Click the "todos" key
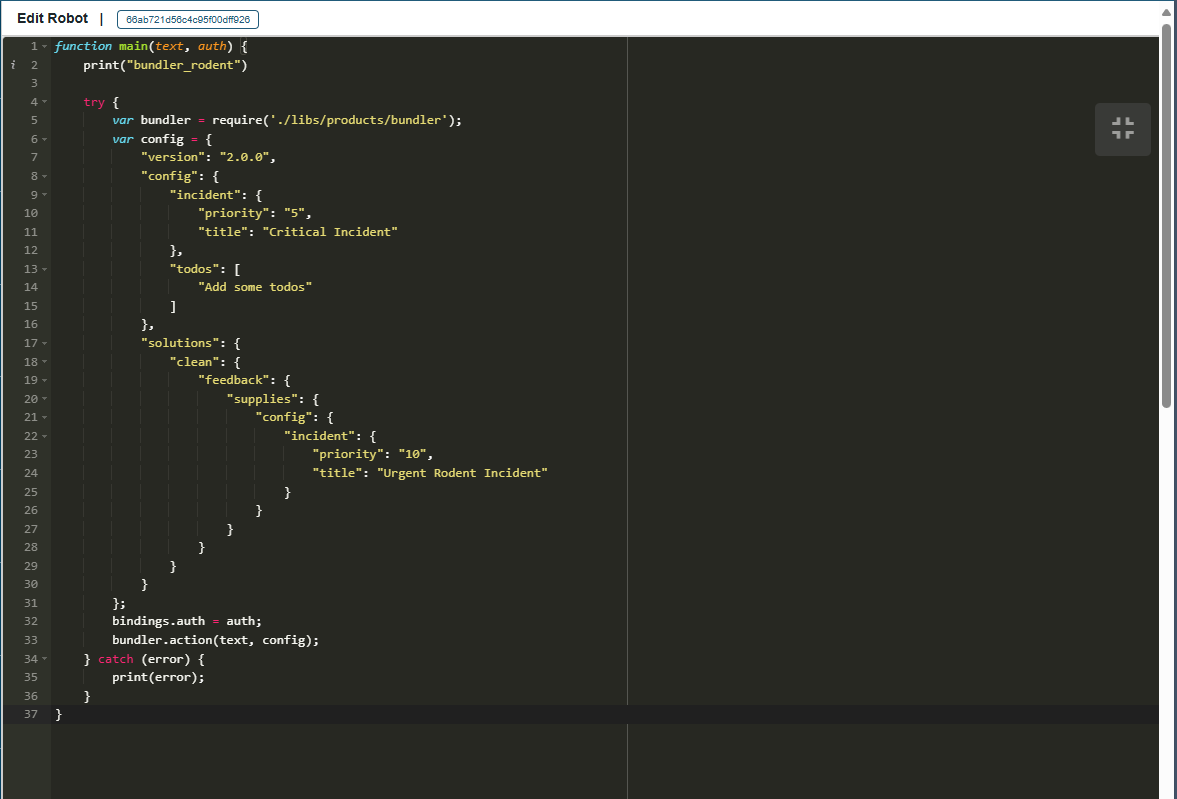The image size is (1177, 799). coord(194,269)
